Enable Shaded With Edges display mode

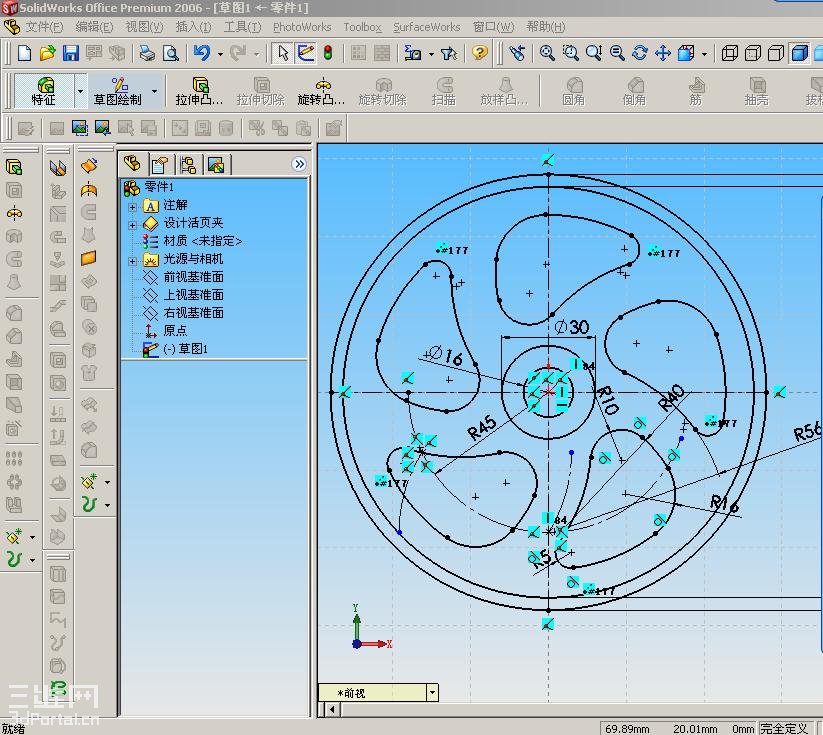(799, 53)
